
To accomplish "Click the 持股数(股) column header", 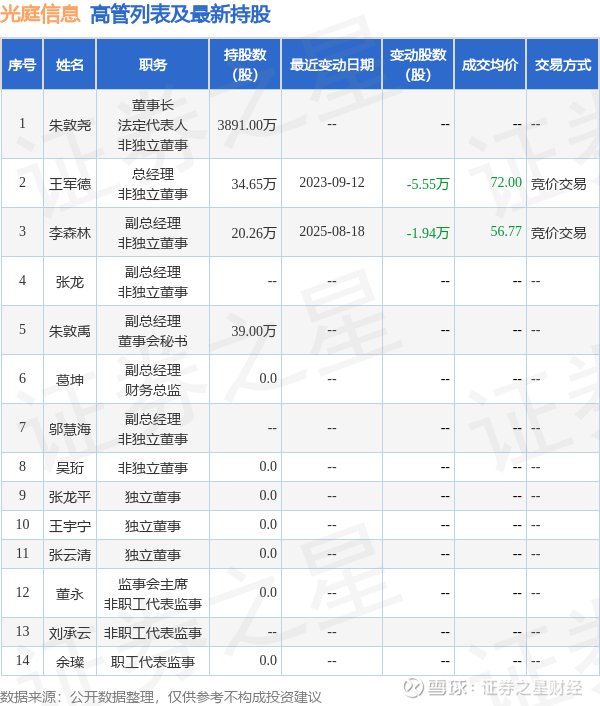I will click(x=245, y=64).
